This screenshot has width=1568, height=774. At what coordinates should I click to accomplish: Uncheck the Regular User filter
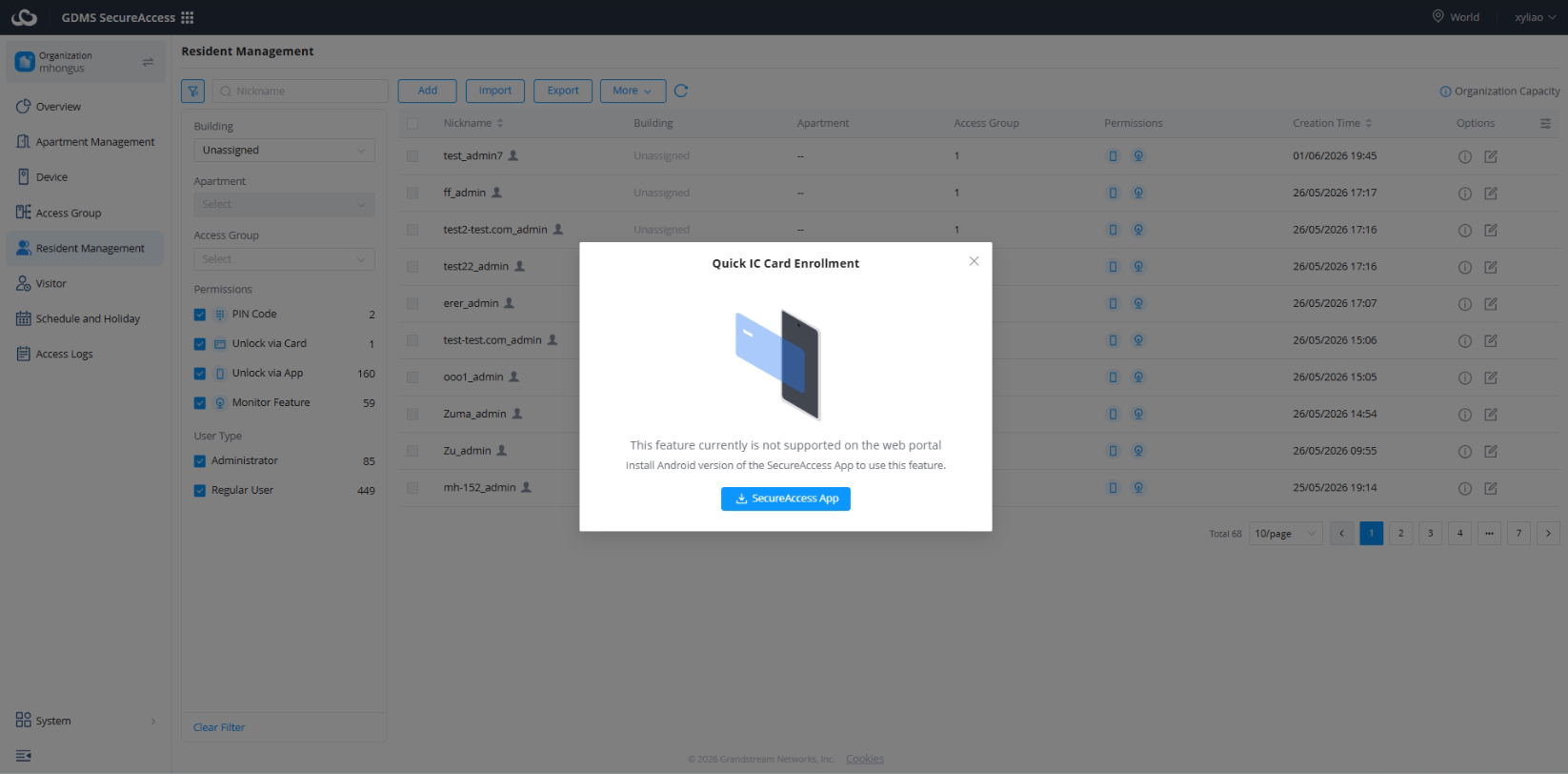[x=200, y=491]
